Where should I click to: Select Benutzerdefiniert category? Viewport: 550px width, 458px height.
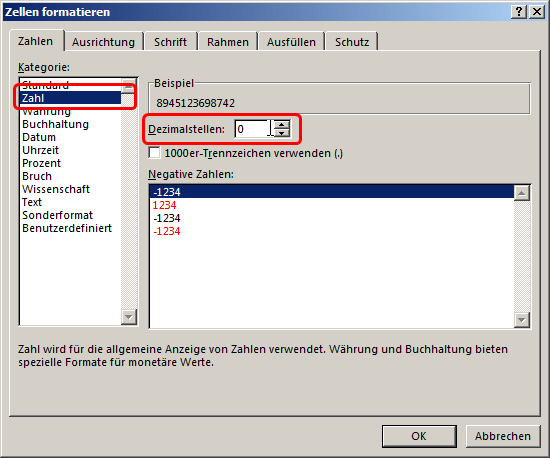pyautogui.click(x=67, y=228)
